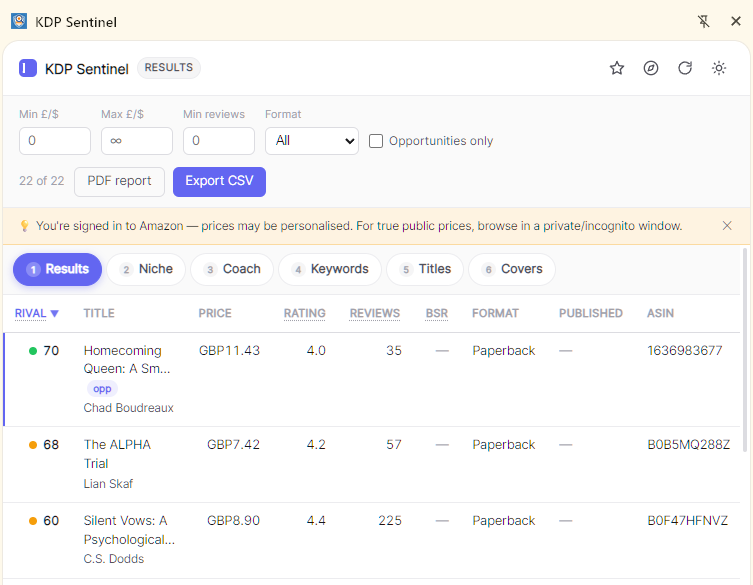This screenshot has width=753, height=585.
Task: Sort by the TITLE column header
Action: (x=99, y=313)
